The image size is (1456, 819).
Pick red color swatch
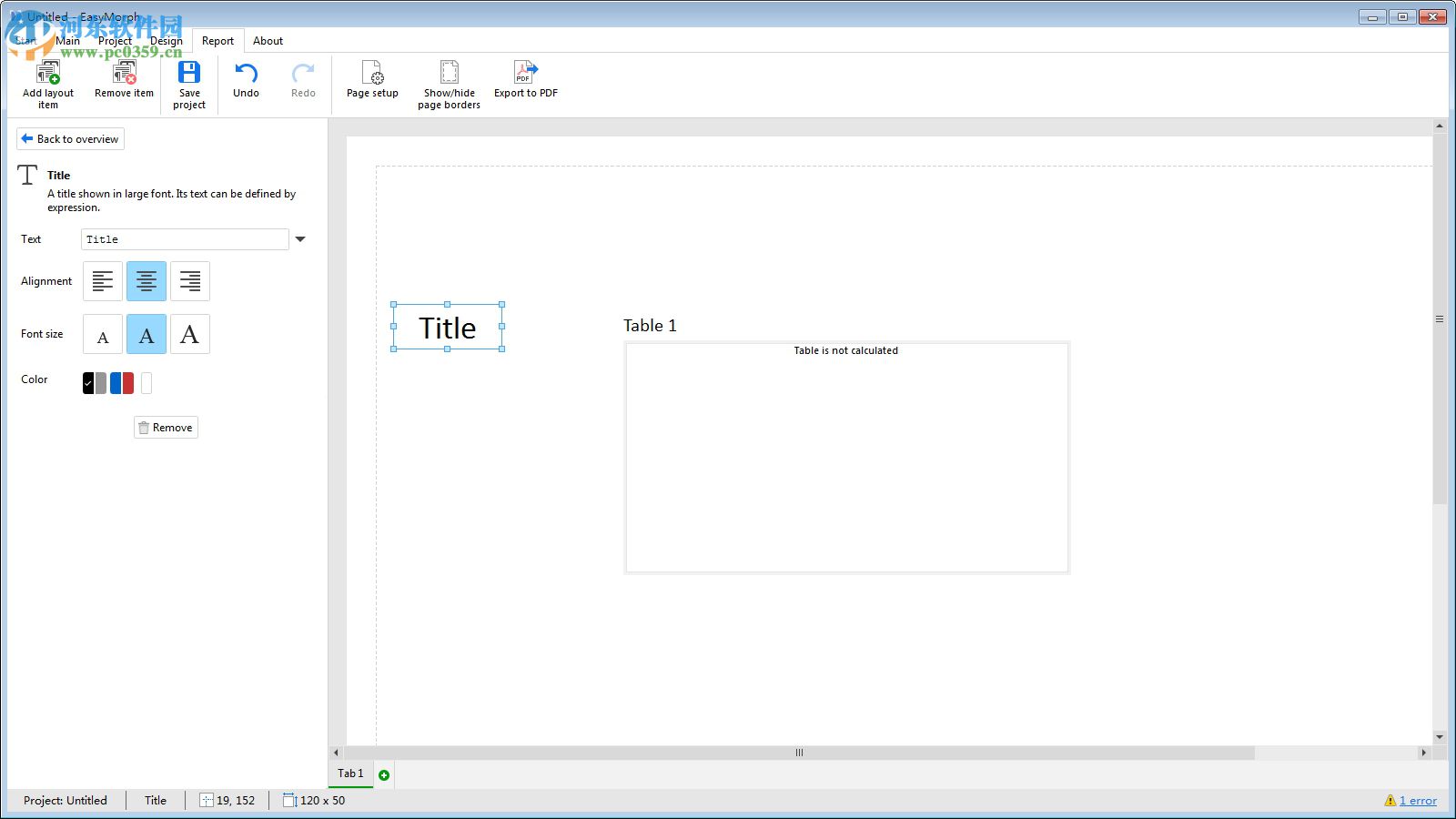pos(128,383)
